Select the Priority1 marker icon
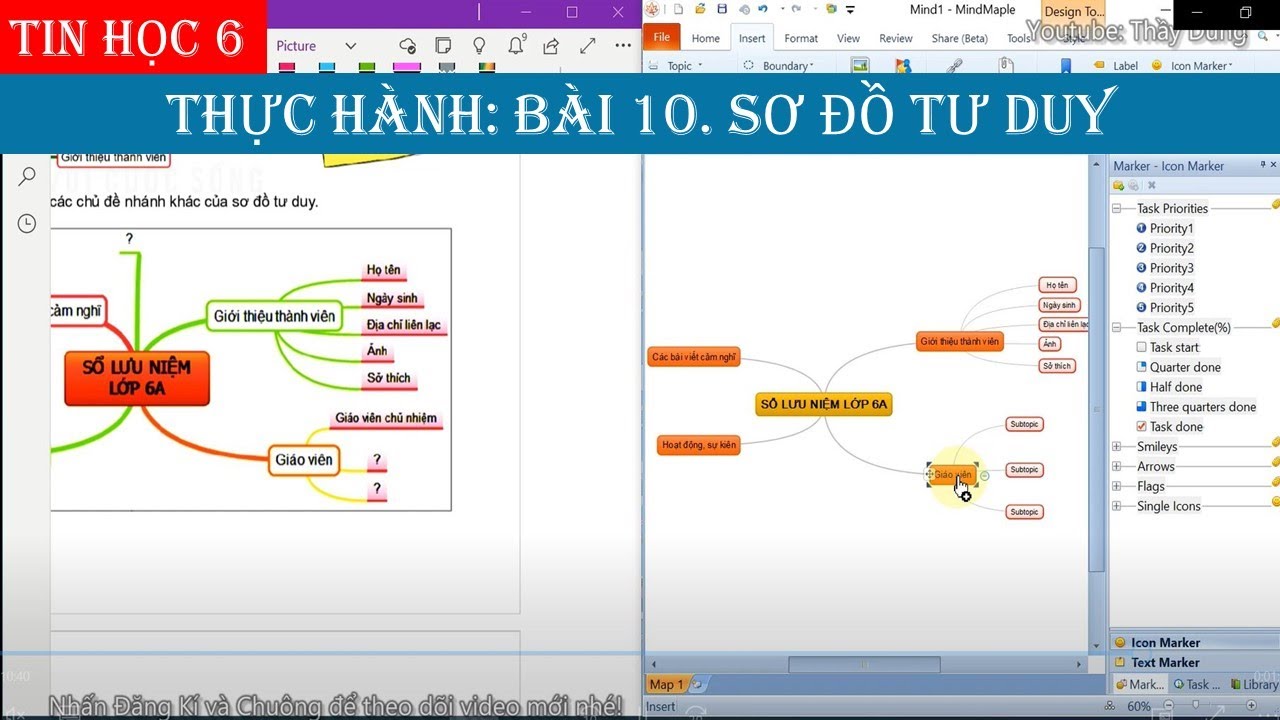The height and width of the screenshot is (720, 1280). tap(1142, 228)
